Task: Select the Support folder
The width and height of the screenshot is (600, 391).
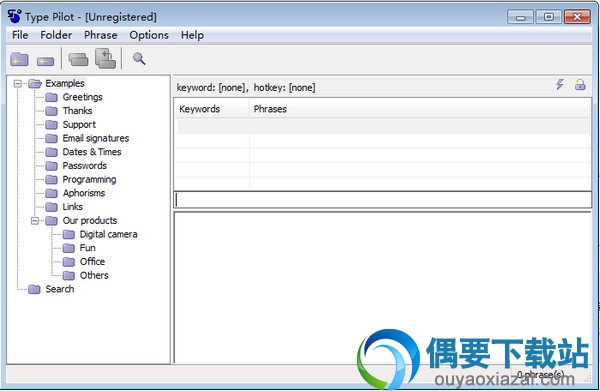Action: (79, 125)
